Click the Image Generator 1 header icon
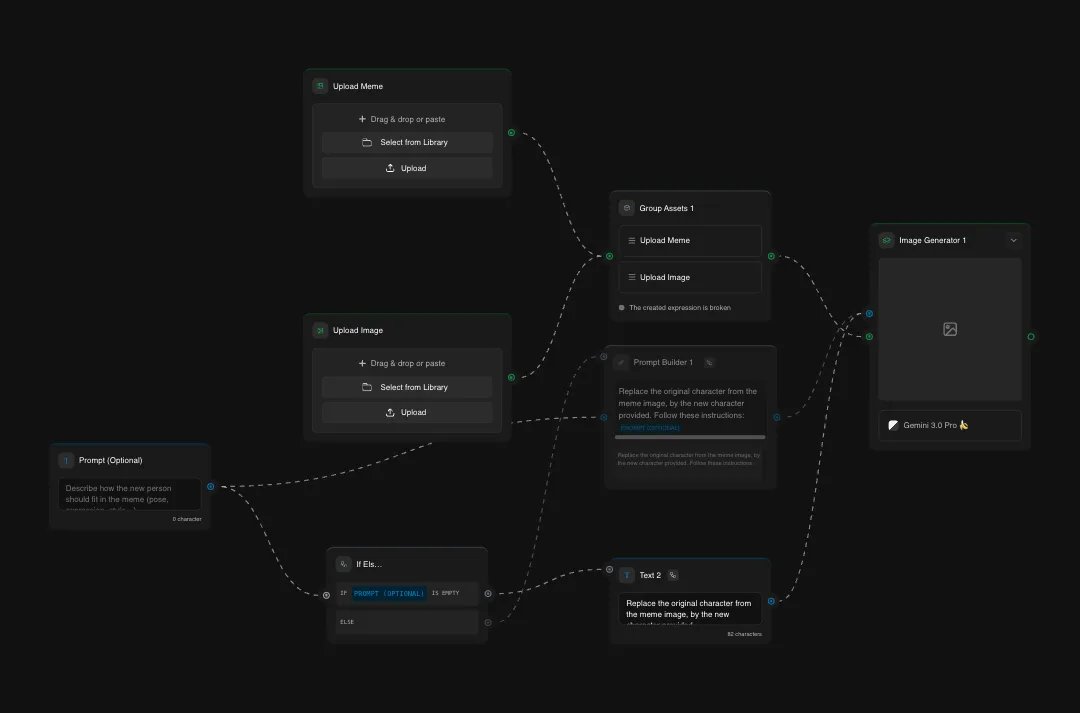 [886, 240]
